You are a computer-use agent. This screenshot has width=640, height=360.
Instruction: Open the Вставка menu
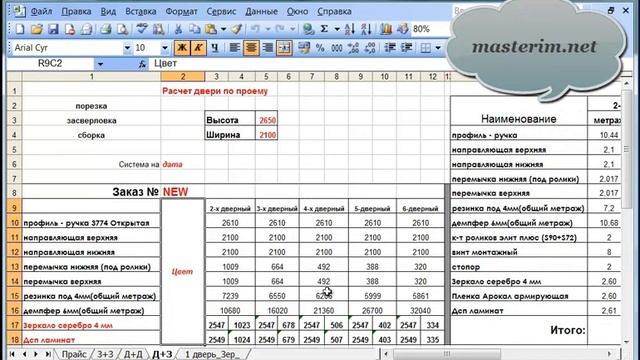click(141, 11)
